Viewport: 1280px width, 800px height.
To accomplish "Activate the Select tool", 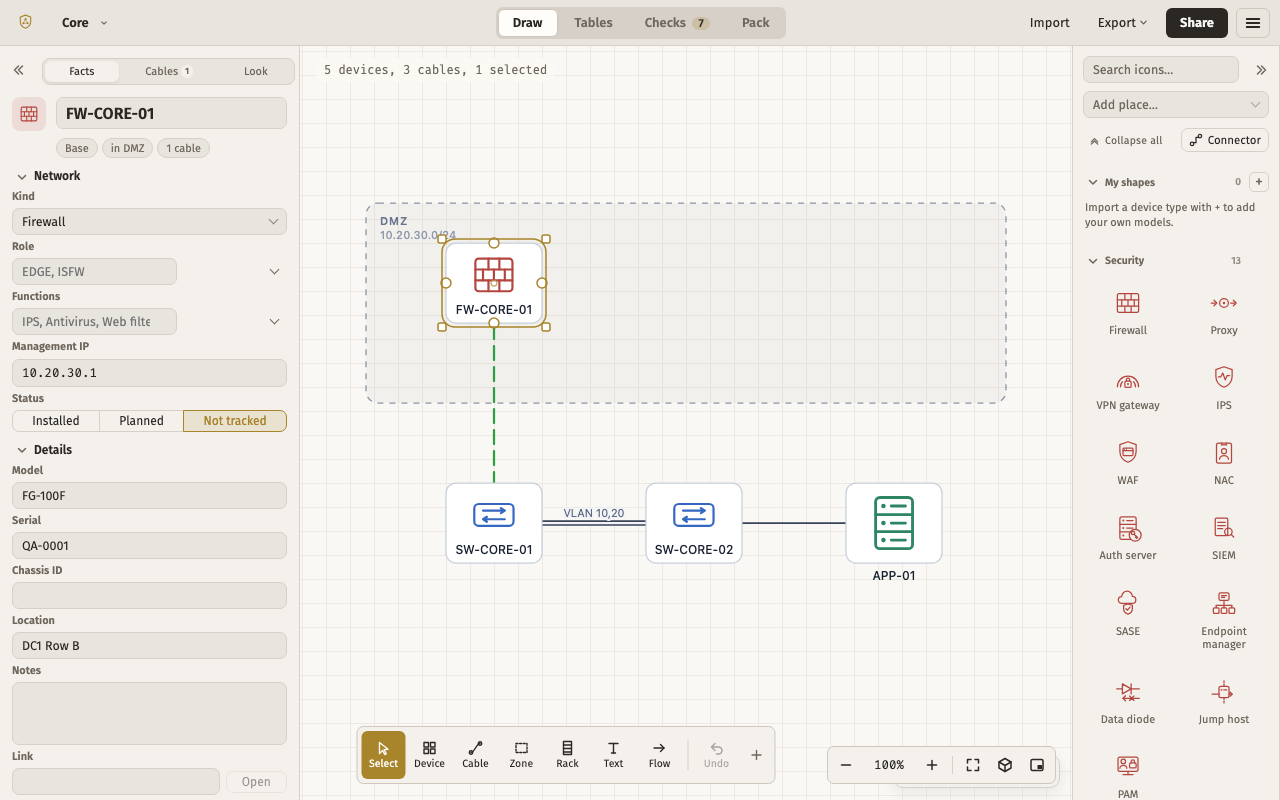I will click(x=383, y=754).
